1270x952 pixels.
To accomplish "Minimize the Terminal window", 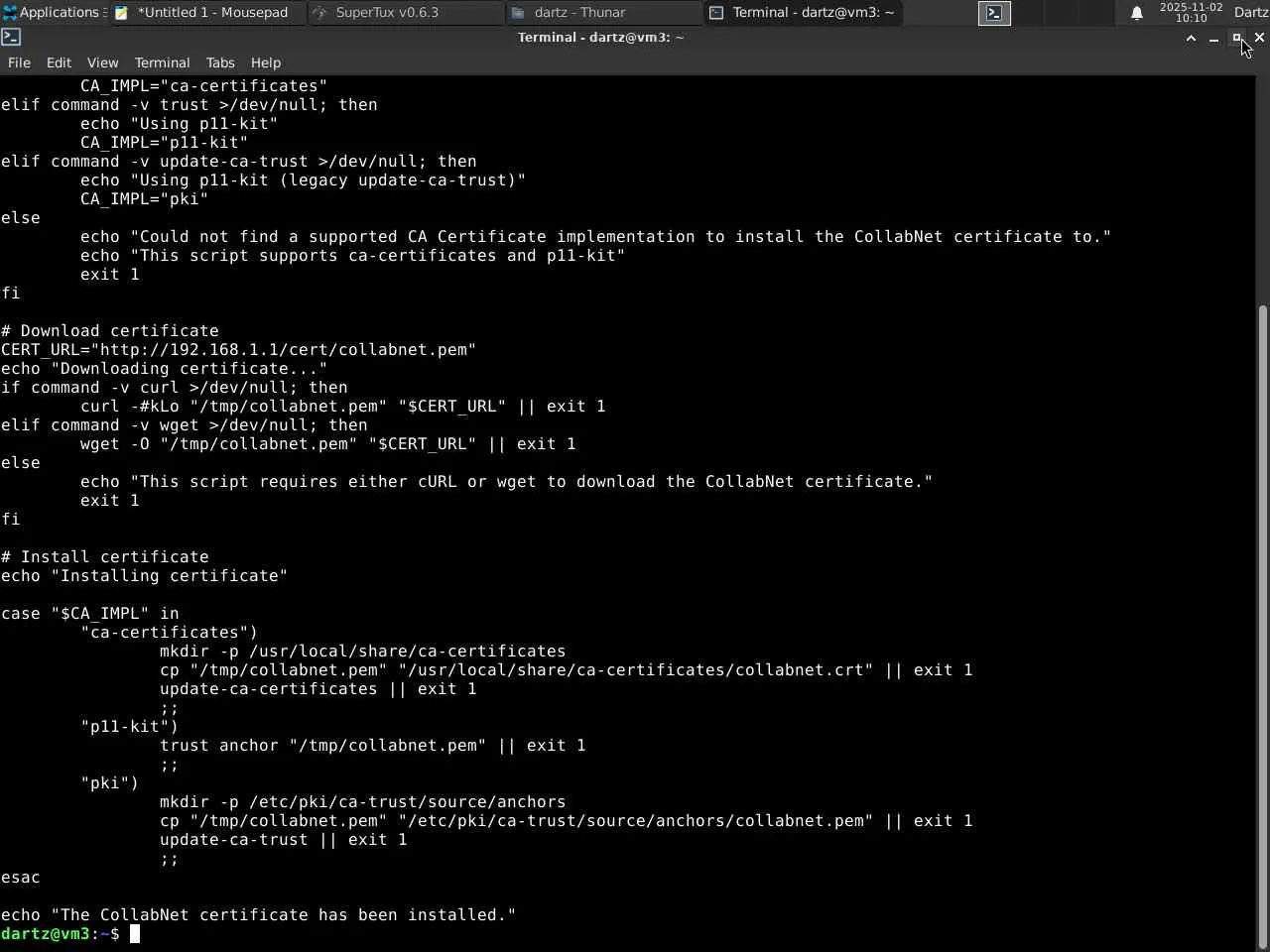I will tap(1213, 38).
